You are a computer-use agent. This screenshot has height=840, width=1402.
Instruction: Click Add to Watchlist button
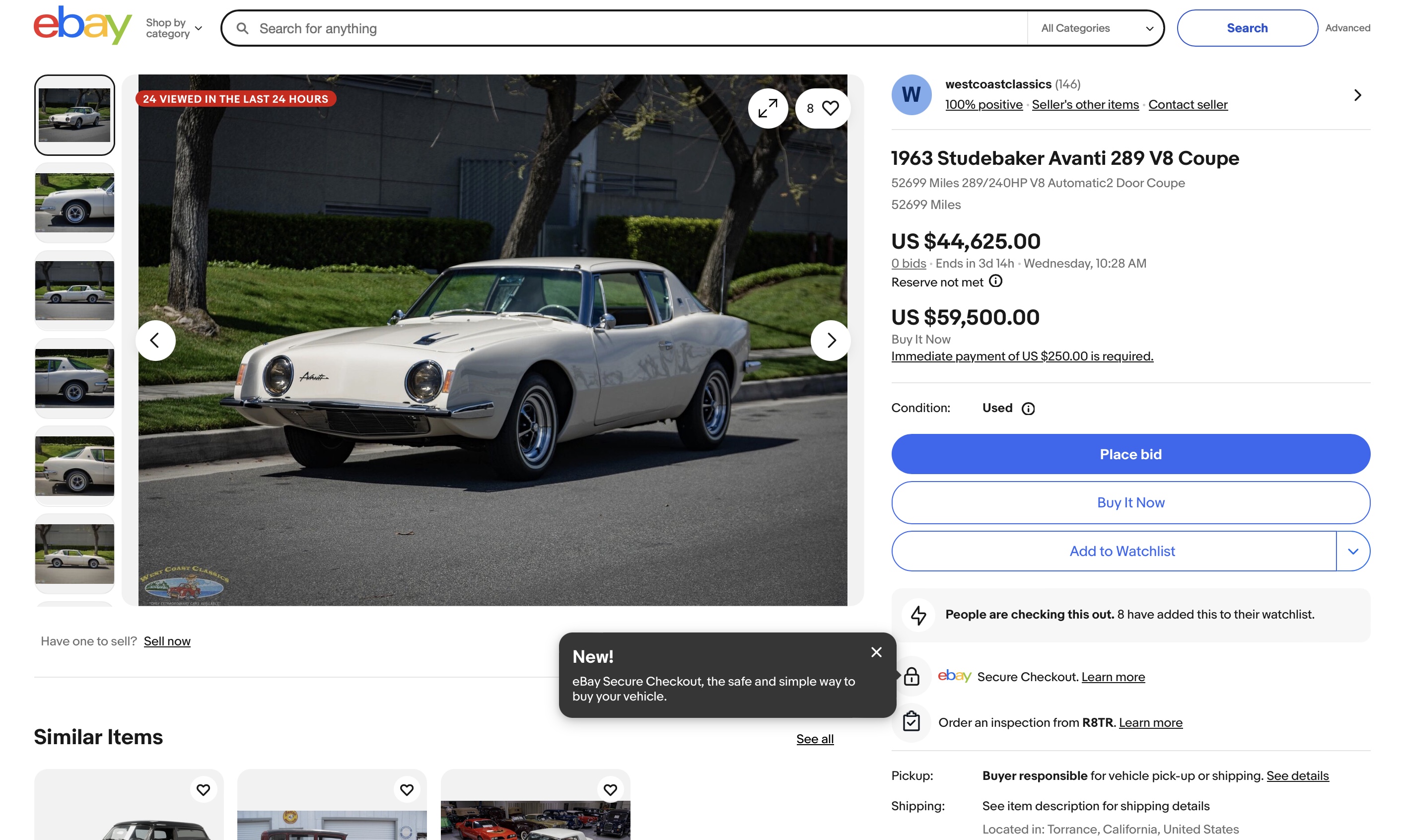click(x=1114, y=552)
